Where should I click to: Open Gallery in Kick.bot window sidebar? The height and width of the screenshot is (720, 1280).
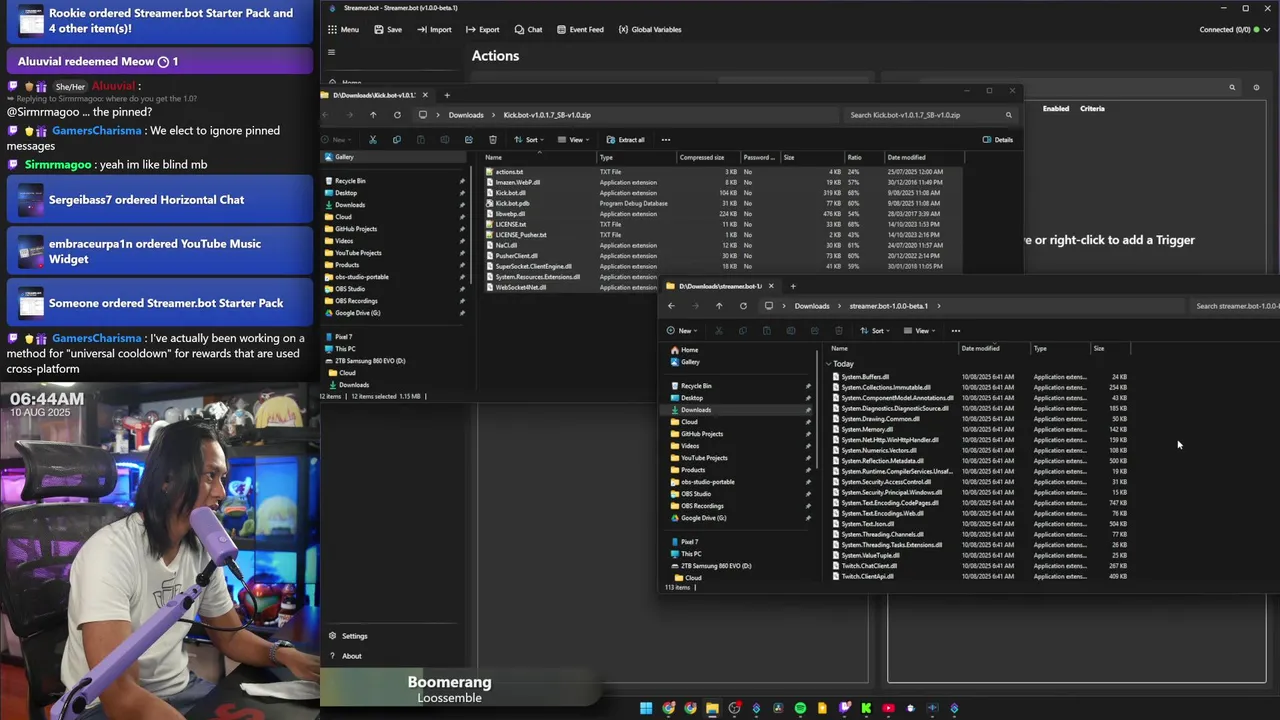pos(344,157)
